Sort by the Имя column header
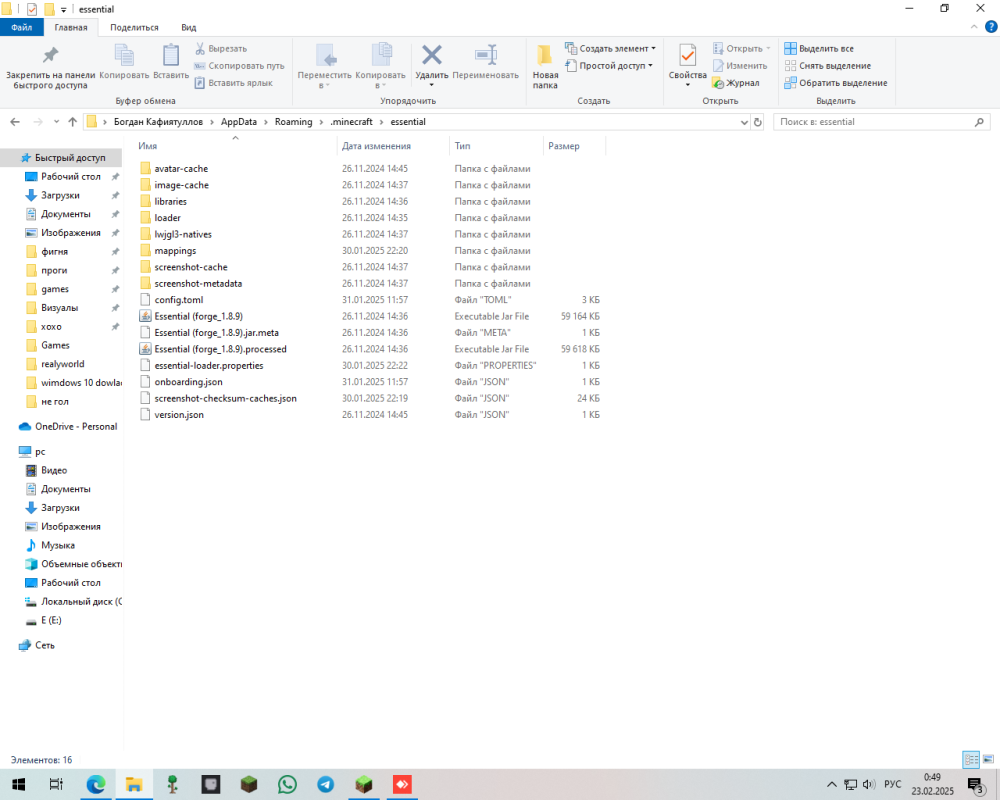1000x800 pixels. coord(235,146)
